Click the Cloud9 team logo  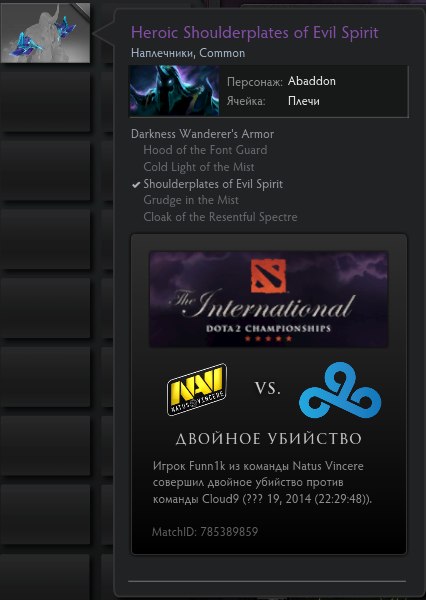[x=340, y=390]
